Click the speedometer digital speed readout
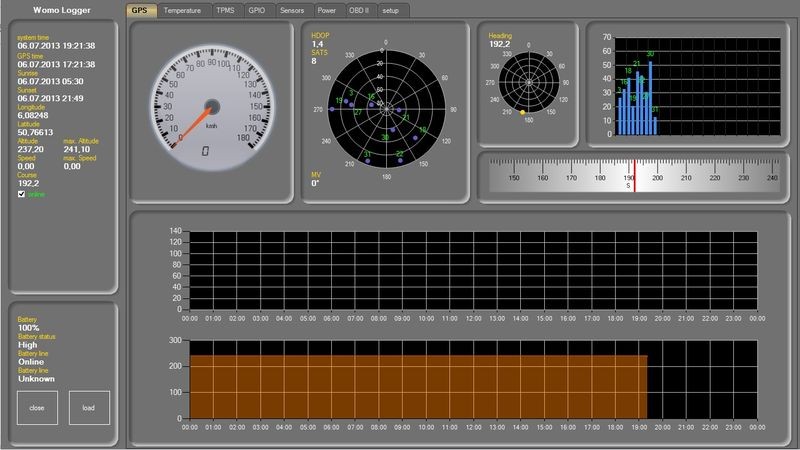This screenshot has width=800, height=450. 205,150
